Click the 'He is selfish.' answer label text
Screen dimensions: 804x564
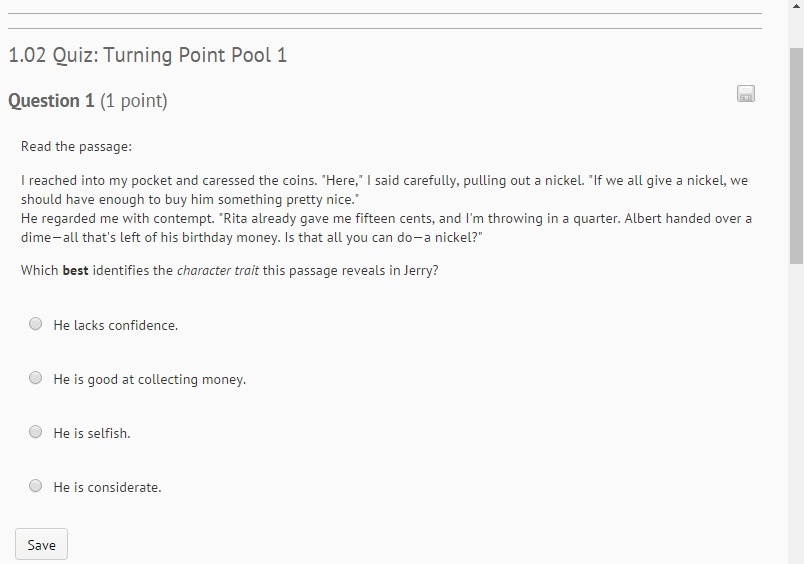[x=92, y=434]
